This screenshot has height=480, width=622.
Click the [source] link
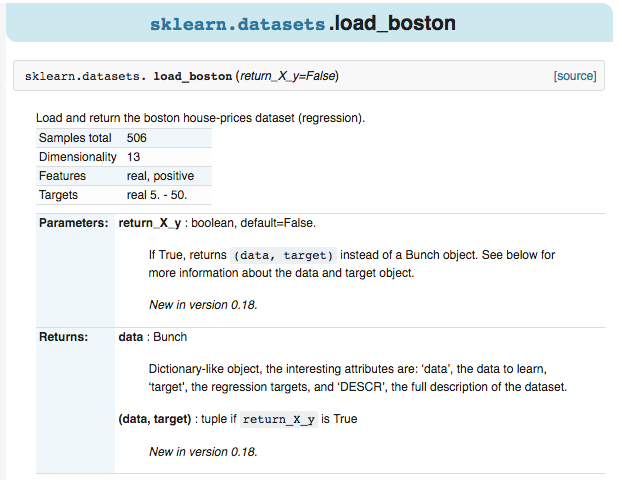(574, 76)
